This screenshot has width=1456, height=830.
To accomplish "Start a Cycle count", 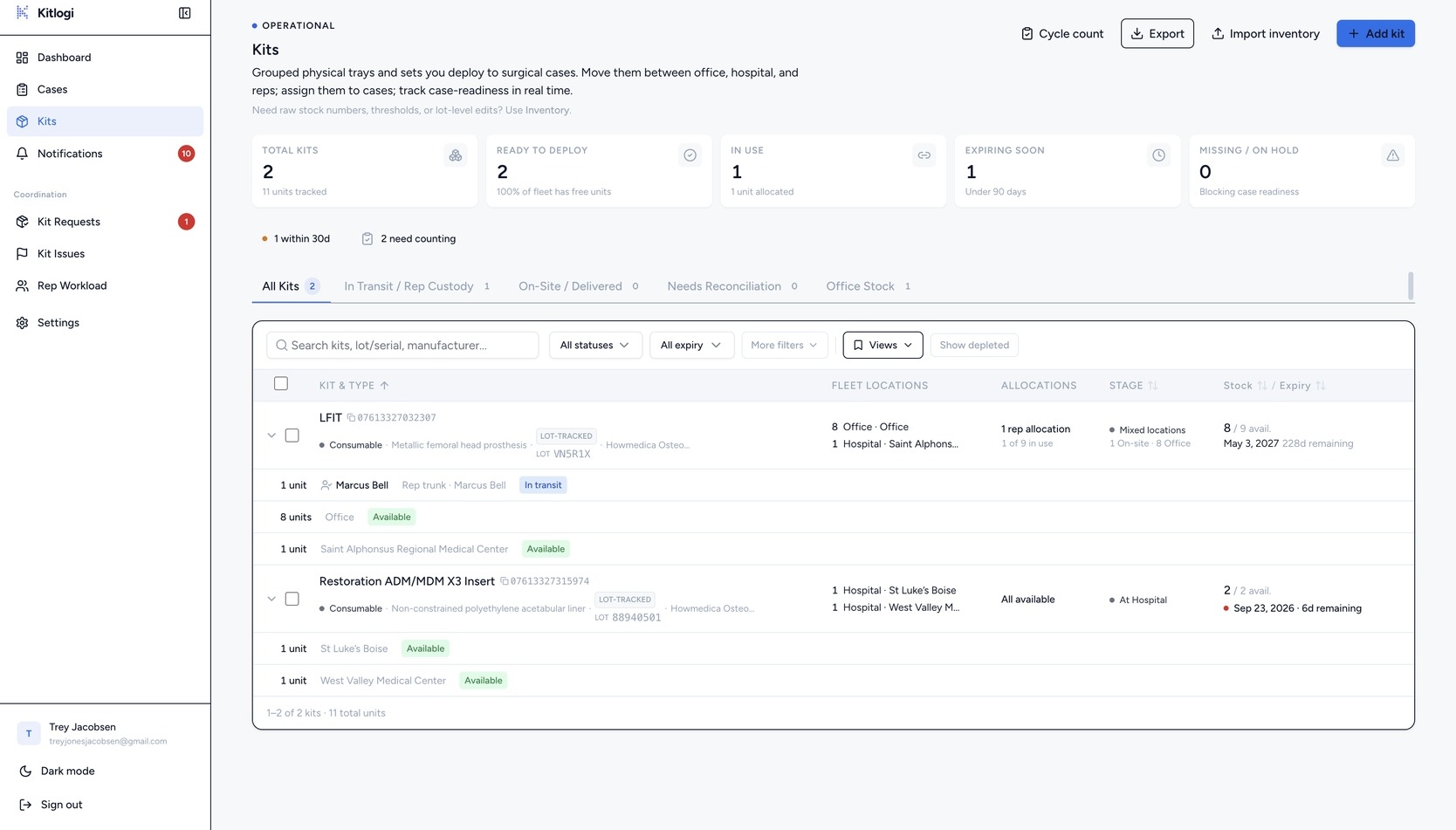I will [1062, 34].
